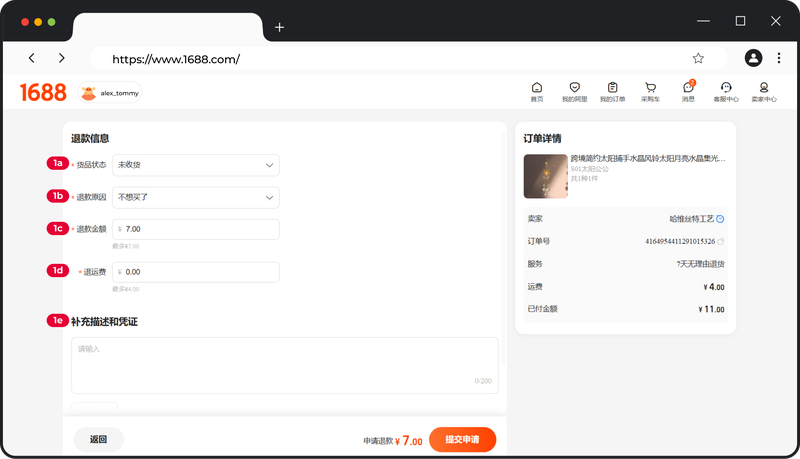Bookmark this page with the star icon
The image size is (800, 459).
[698, 58]
